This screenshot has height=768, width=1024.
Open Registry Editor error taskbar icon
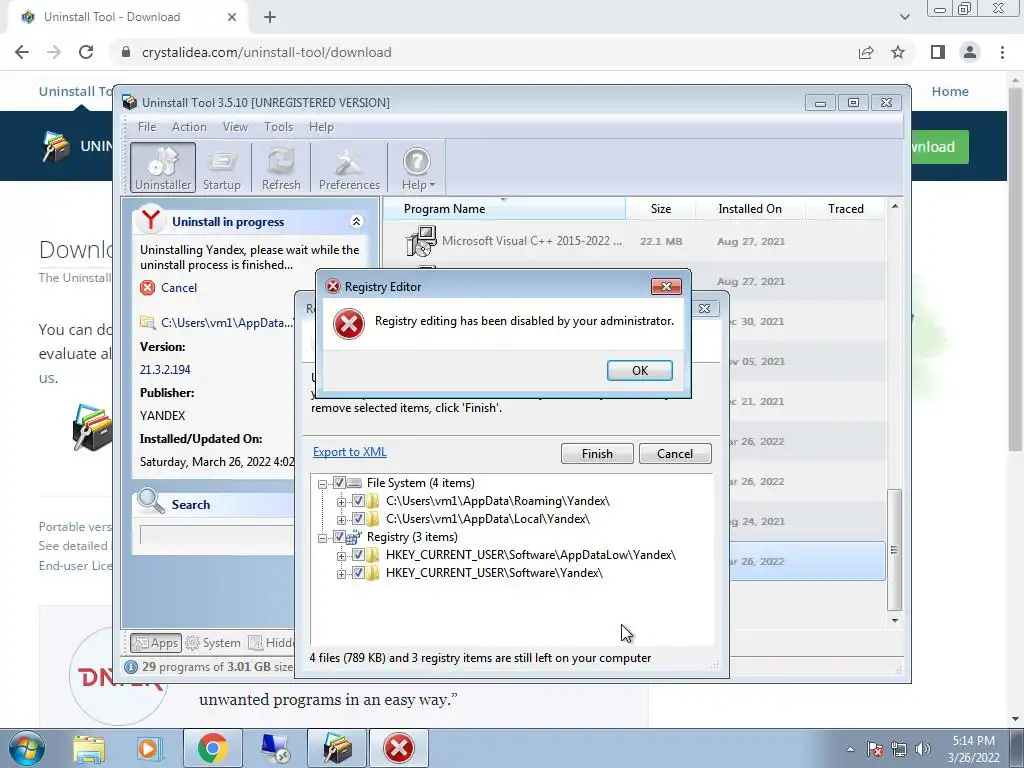[x=399, y=748]
